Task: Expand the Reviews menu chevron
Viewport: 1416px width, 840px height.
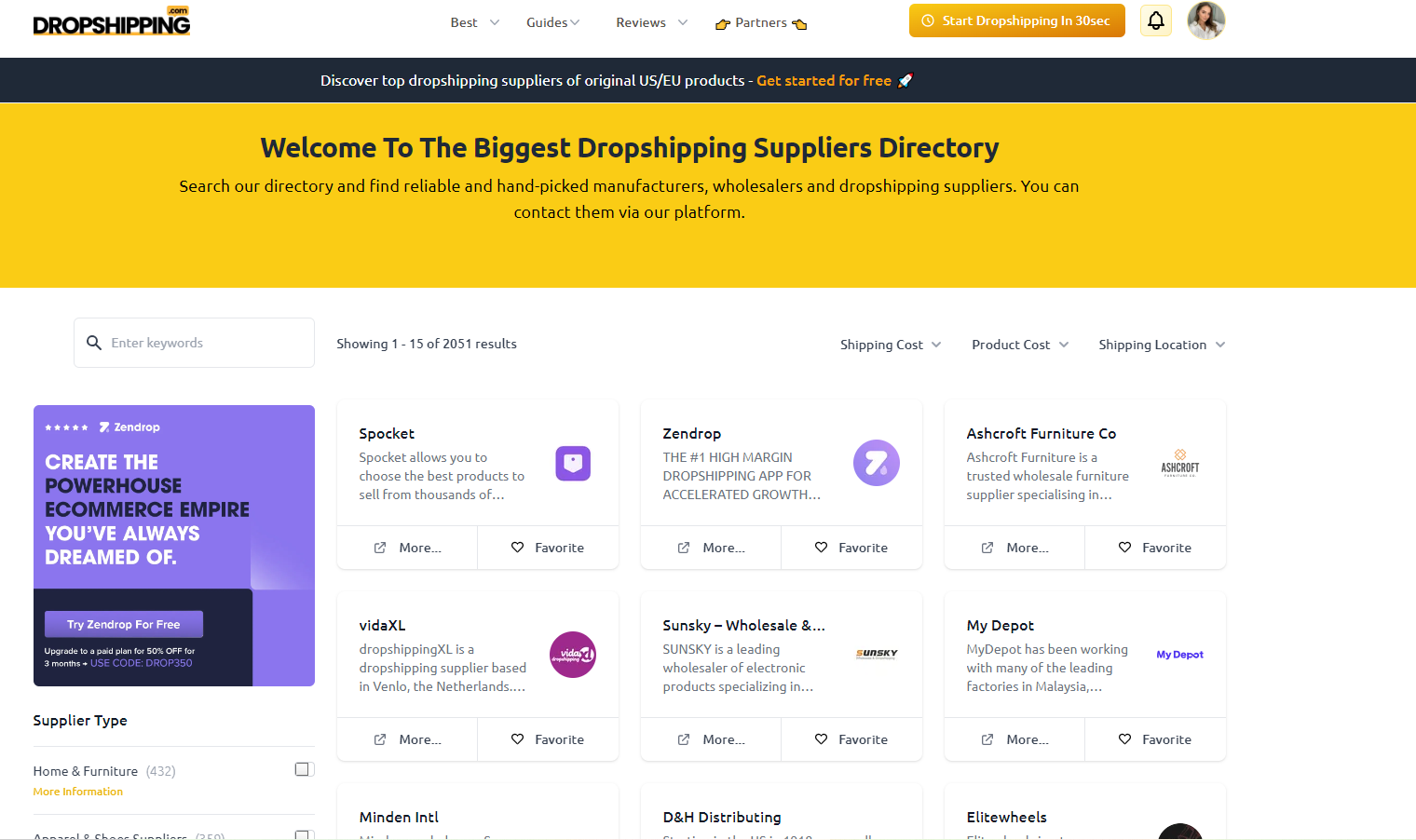Action: tap(683, 22)
